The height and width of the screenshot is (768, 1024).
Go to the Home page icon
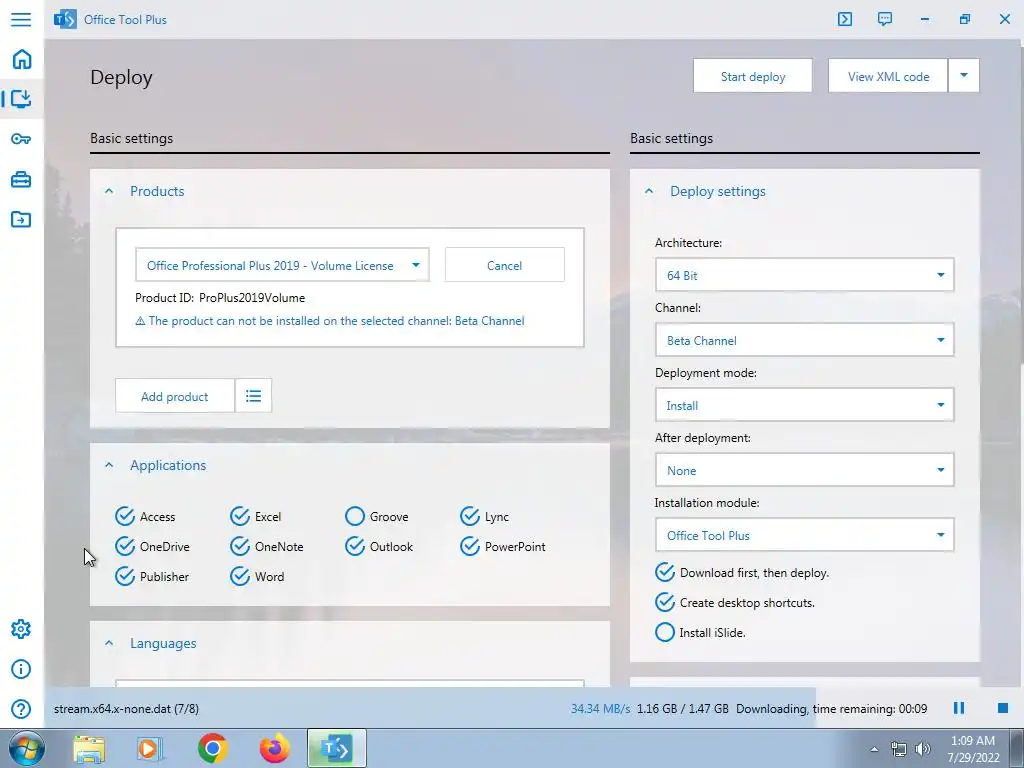point(22,59)
